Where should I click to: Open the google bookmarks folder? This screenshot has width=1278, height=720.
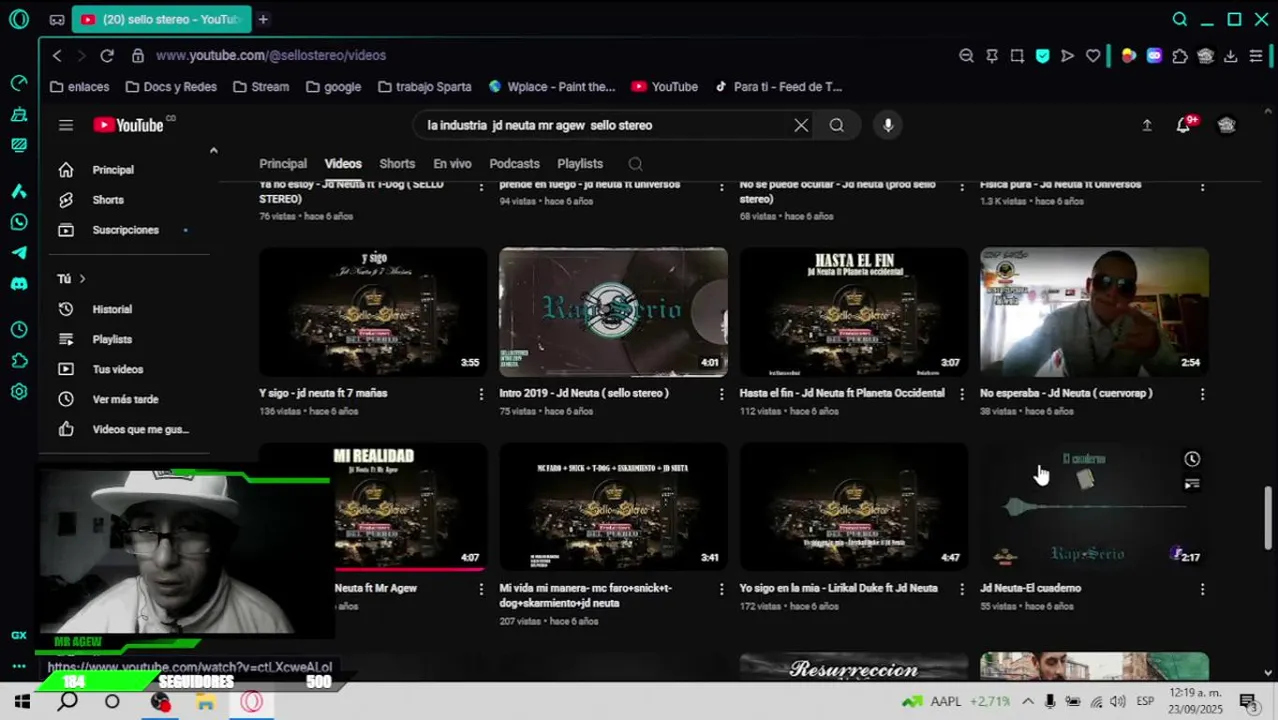pyautogui.click(x=334, y=87)
